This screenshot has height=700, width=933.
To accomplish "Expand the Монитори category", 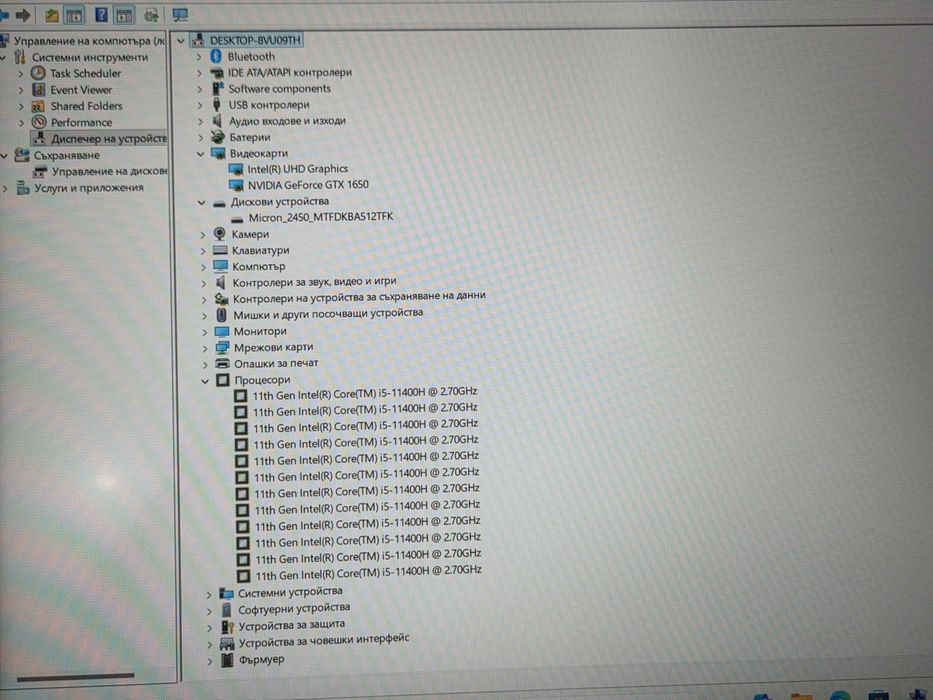I will click(x=205, y=332).
